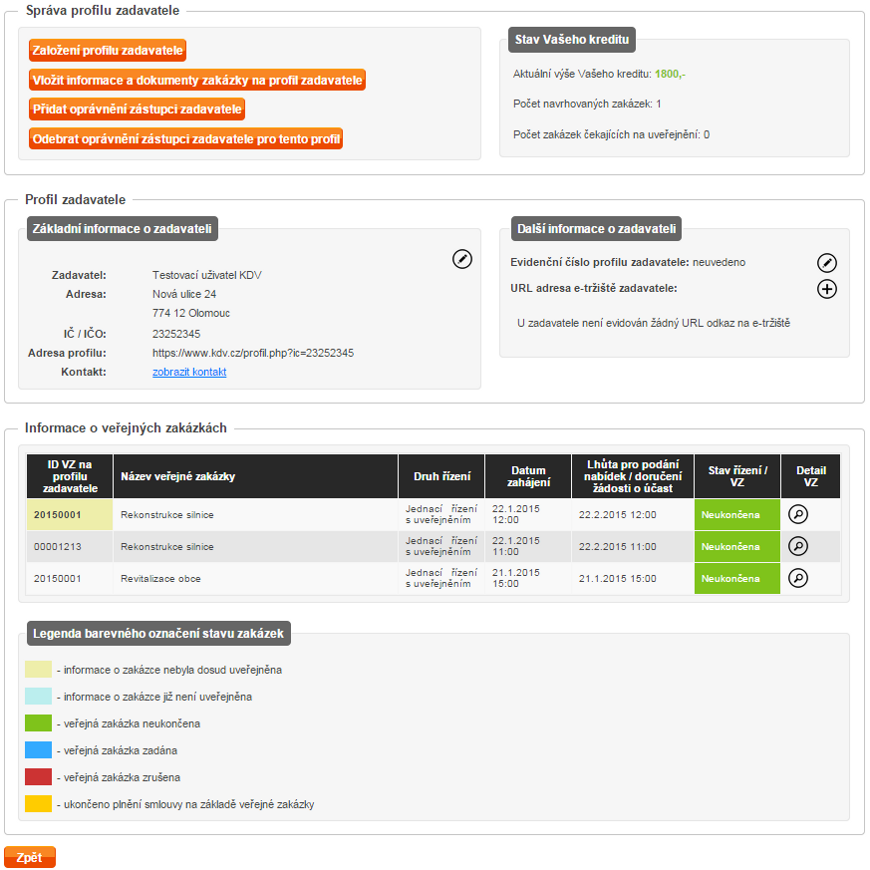Click the ID VZ na profilu column header

point(70,476)
